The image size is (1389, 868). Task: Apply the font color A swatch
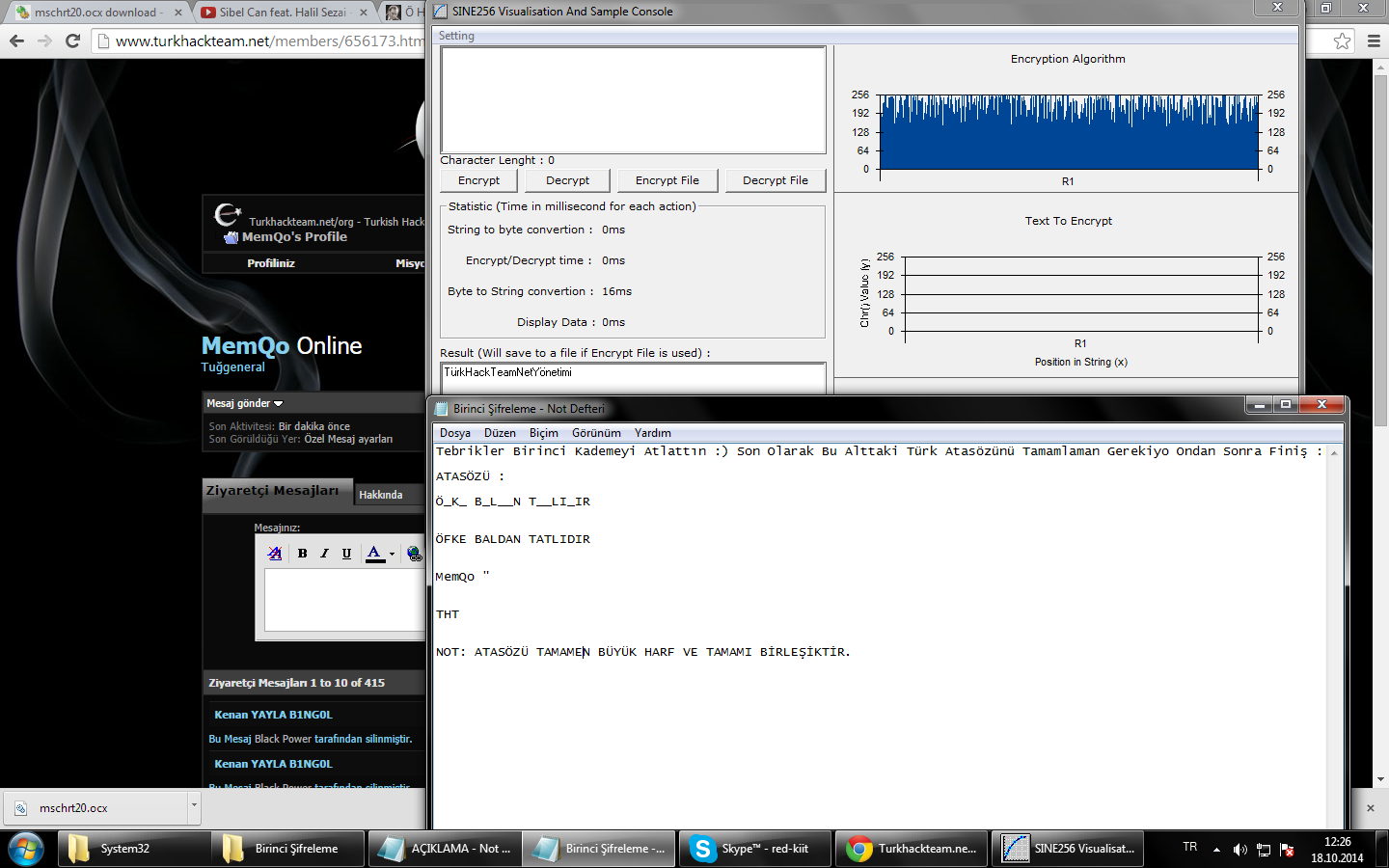pyautogui.click(x=374, y=554)
